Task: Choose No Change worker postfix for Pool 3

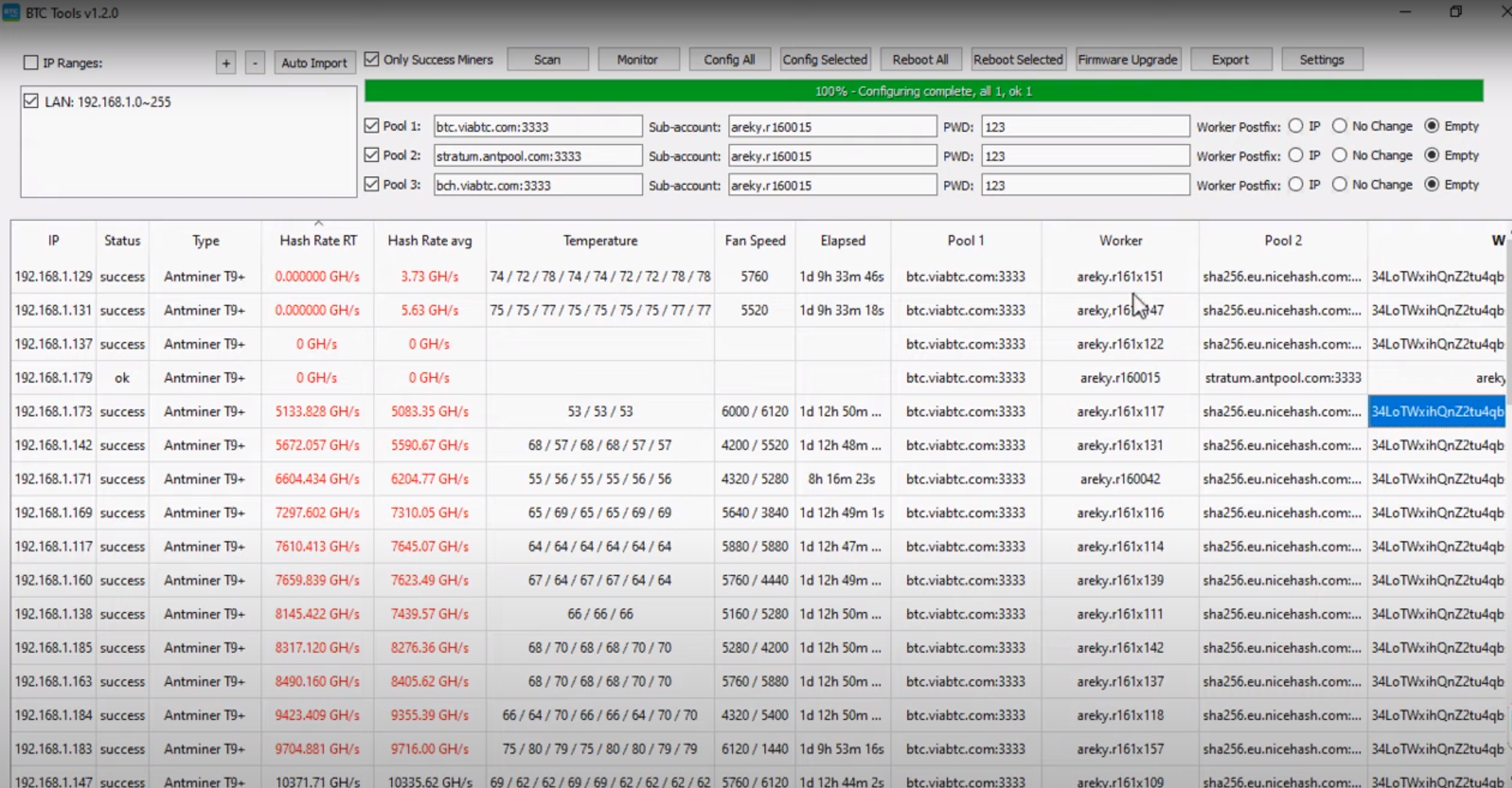Action: (1339, 185)
